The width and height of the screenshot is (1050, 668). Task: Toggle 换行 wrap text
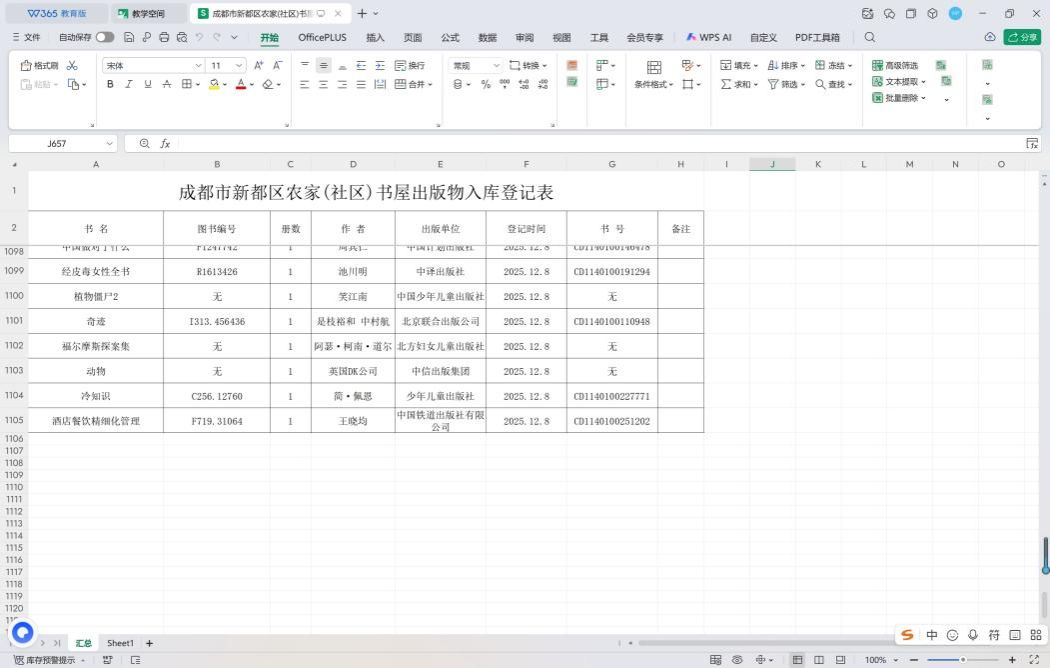(410, 65)
